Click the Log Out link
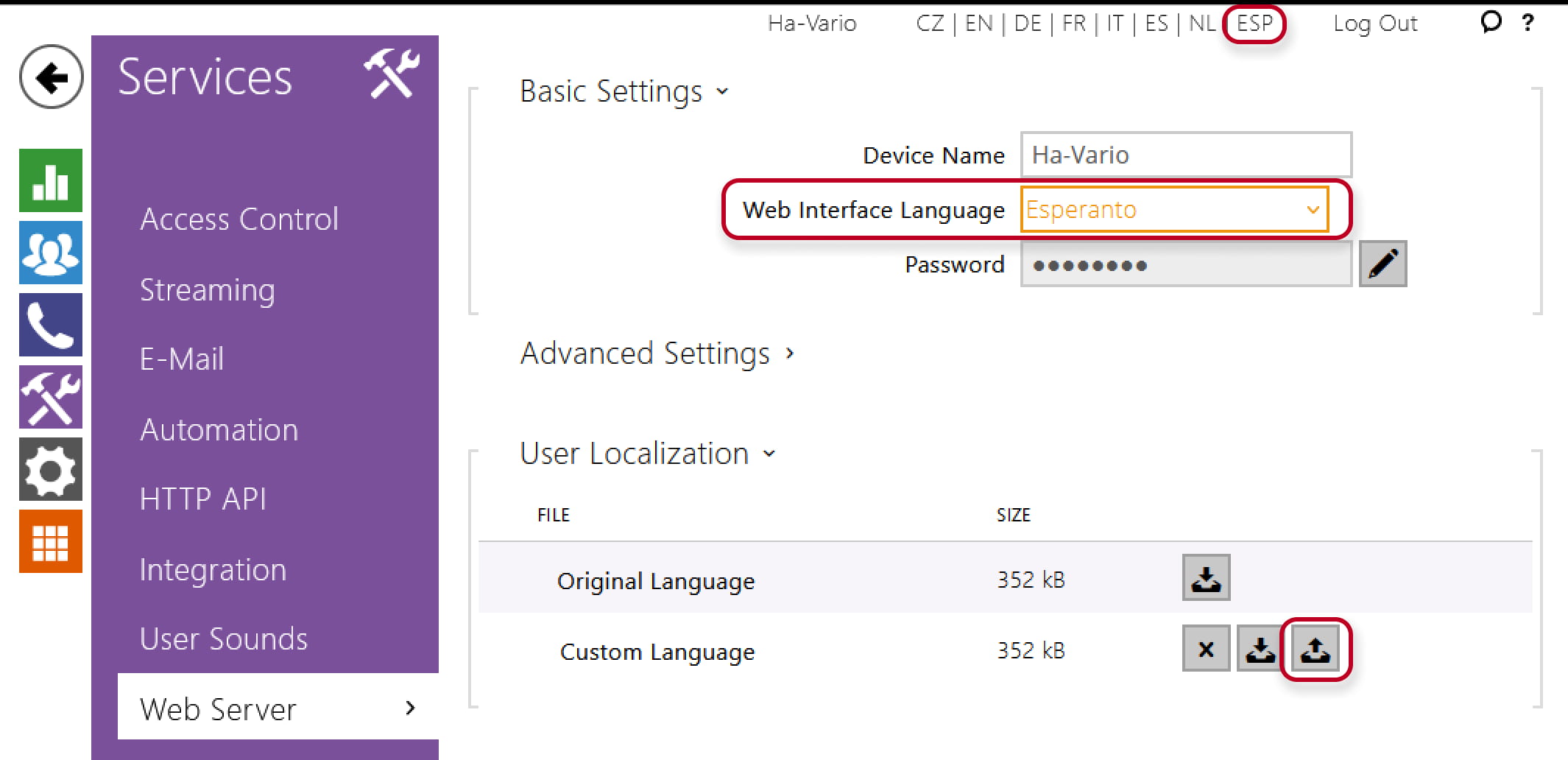 [1375, 24]
